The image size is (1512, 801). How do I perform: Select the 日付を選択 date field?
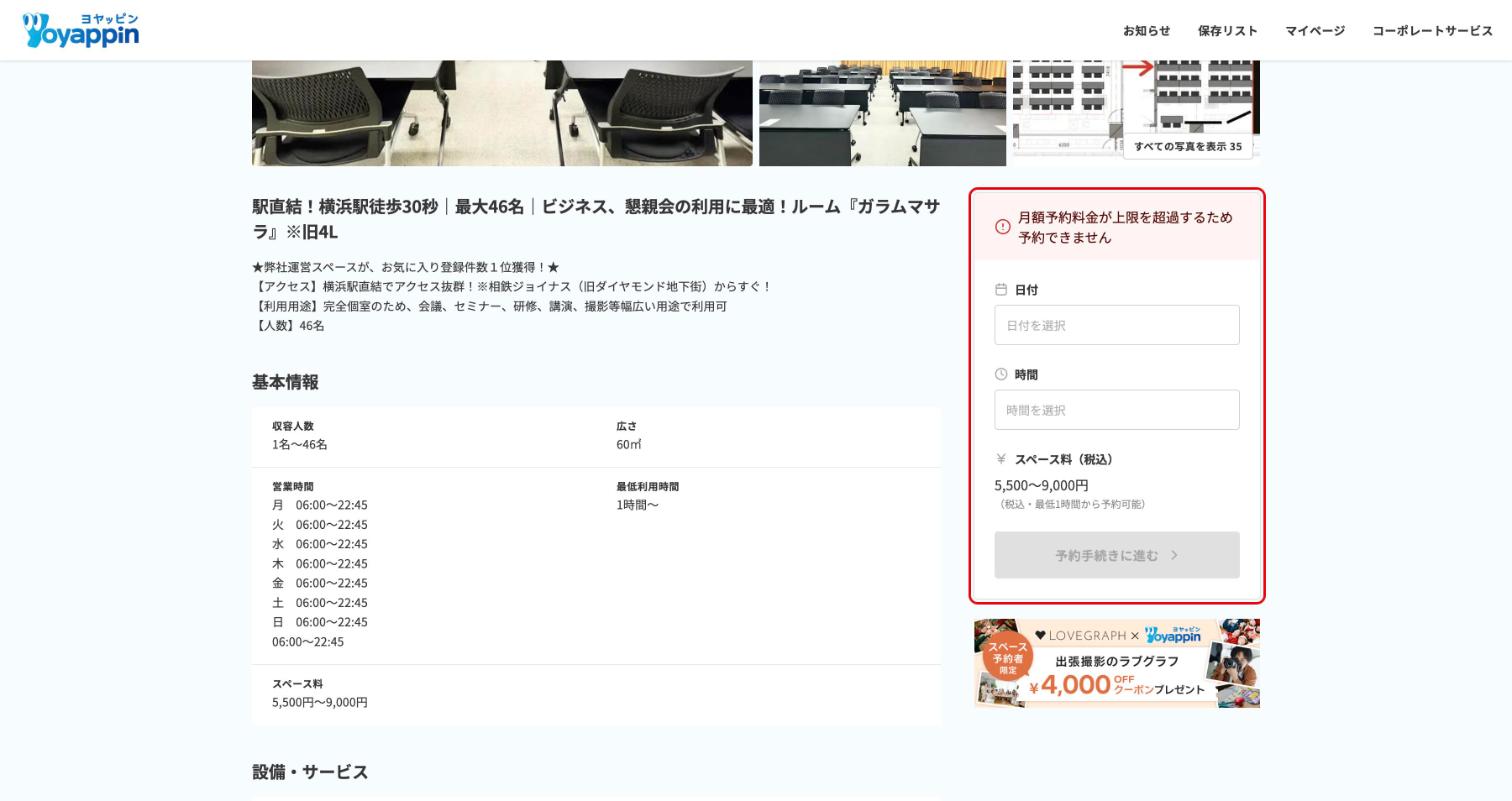pyautogui.click(x=1117, y=325)
